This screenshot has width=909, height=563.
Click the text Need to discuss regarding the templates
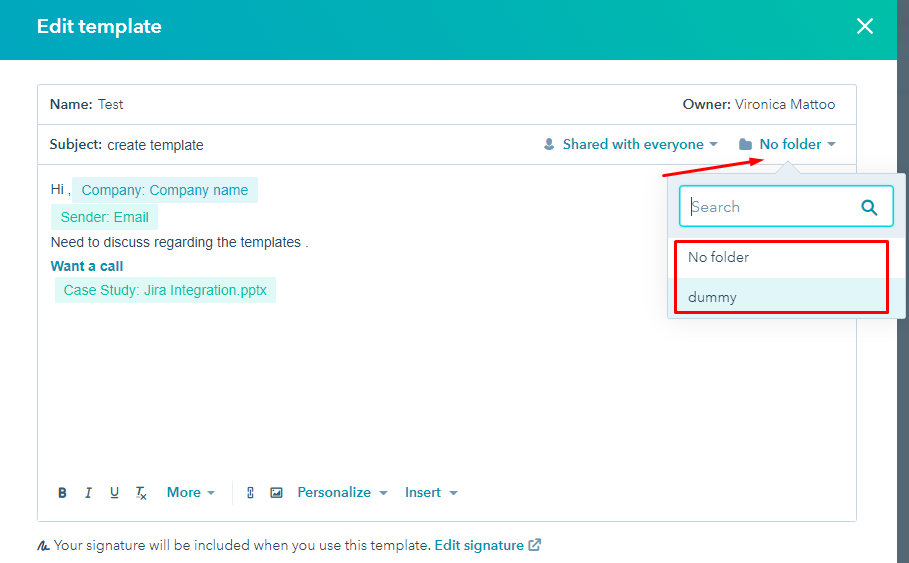coord(176,242)
